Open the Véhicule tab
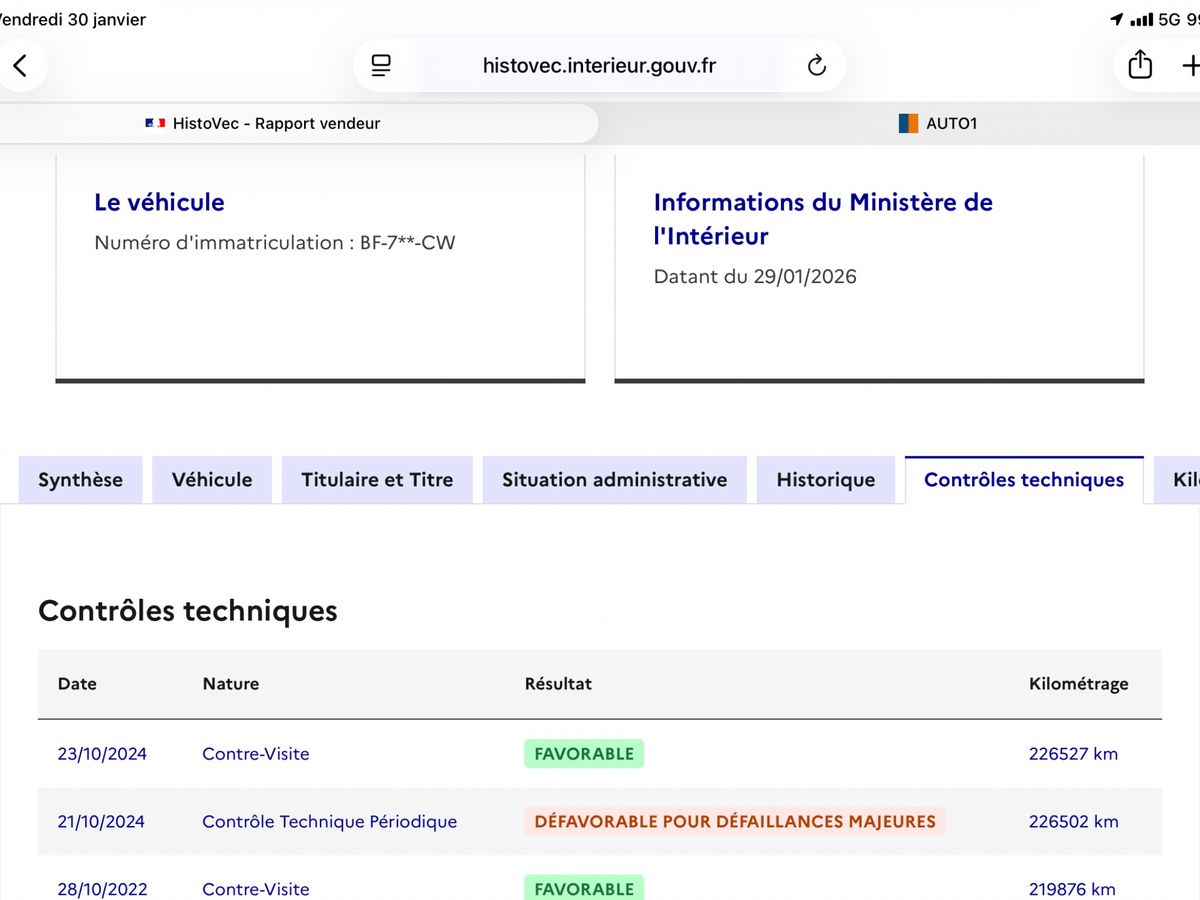Viewport: 1200px width, 900px height. (212, 480)
